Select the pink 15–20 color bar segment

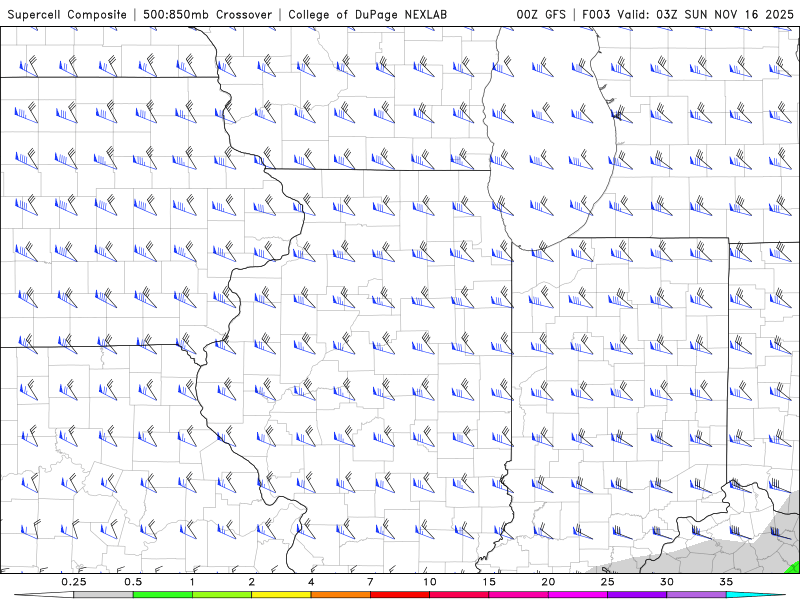518,595
